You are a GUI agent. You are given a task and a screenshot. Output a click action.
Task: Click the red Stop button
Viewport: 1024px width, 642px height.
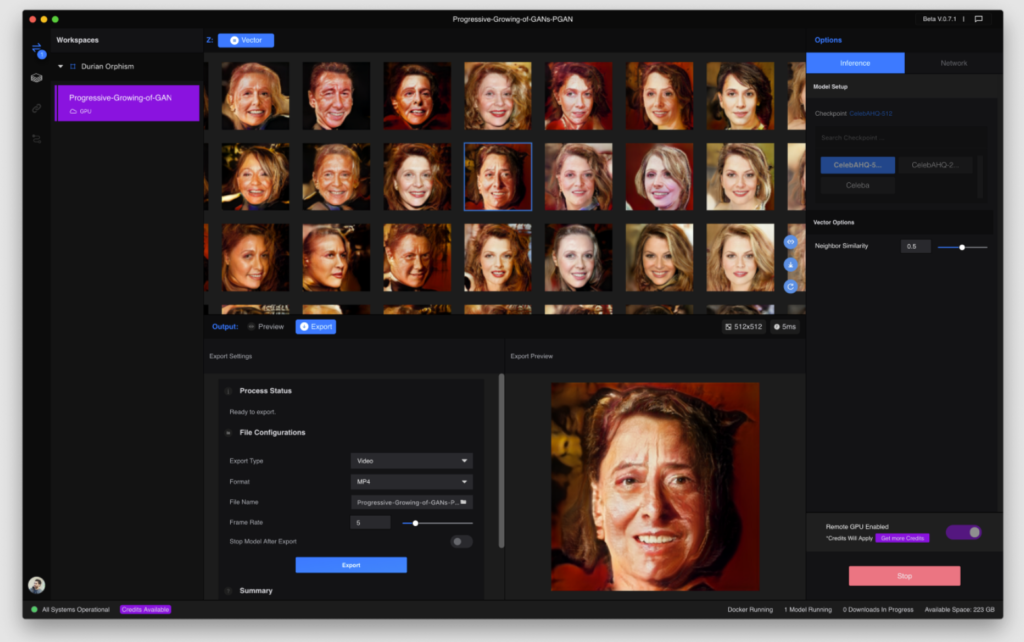(x=904, y=576)
